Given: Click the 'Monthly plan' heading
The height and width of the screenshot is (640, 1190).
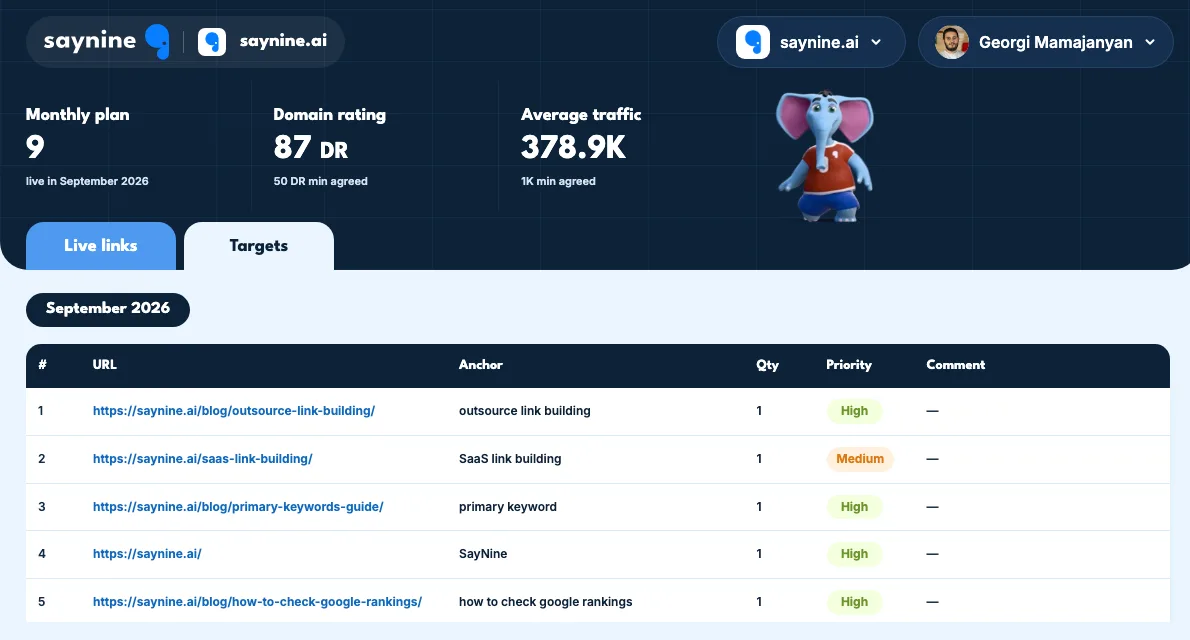Looking at the screenshot, I should (x=77, y=115).
